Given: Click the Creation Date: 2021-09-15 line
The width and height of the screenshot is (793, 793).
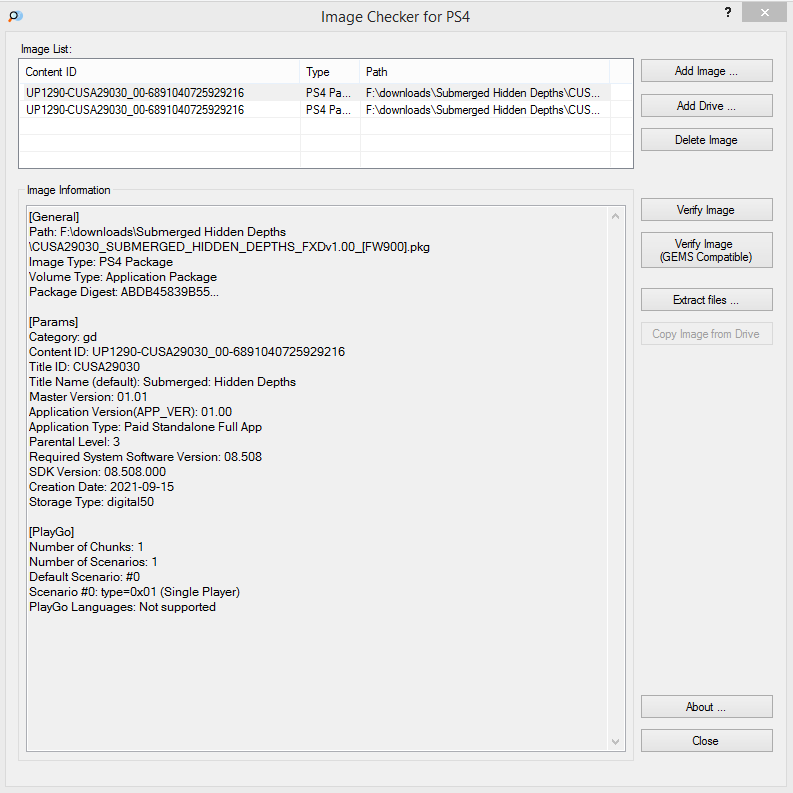Looking at the screenshot, I should click(102, 487).
